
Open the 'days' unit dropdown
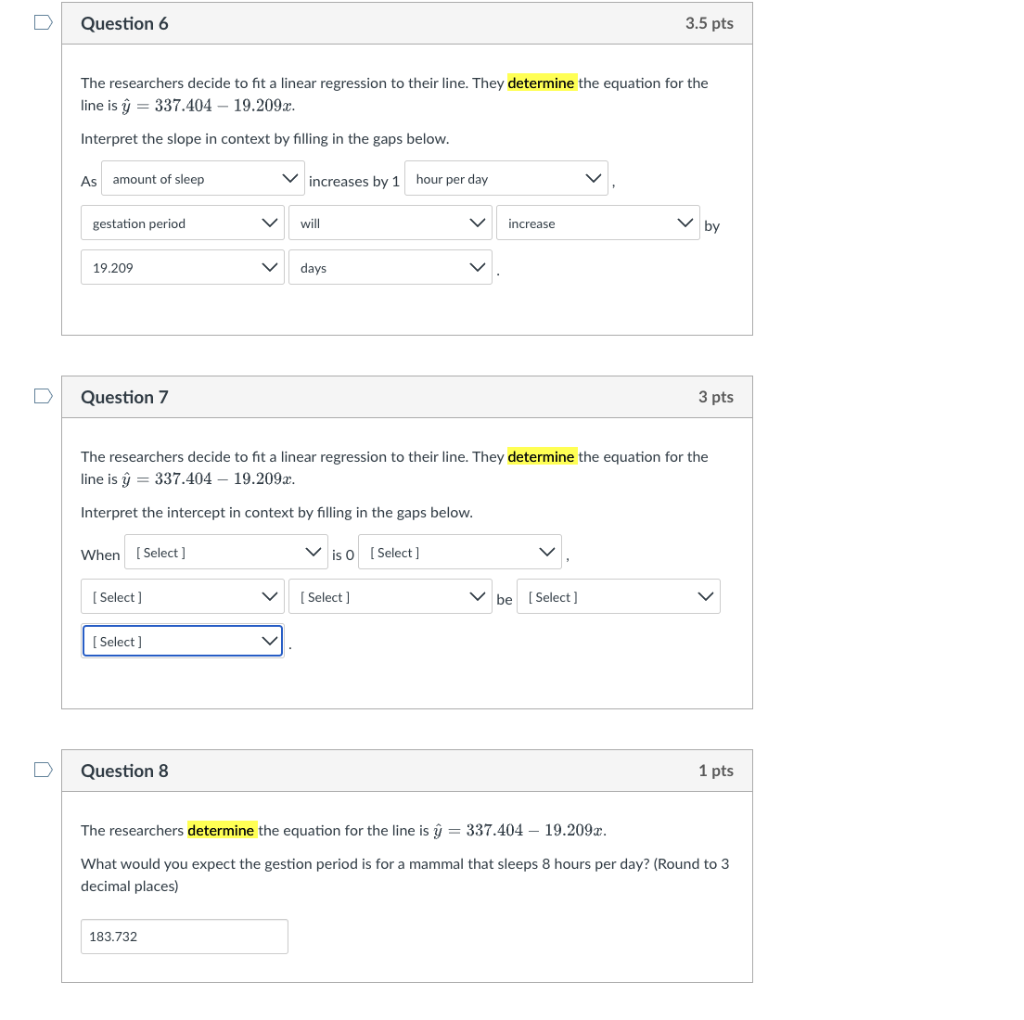click(x=391, y=267)
